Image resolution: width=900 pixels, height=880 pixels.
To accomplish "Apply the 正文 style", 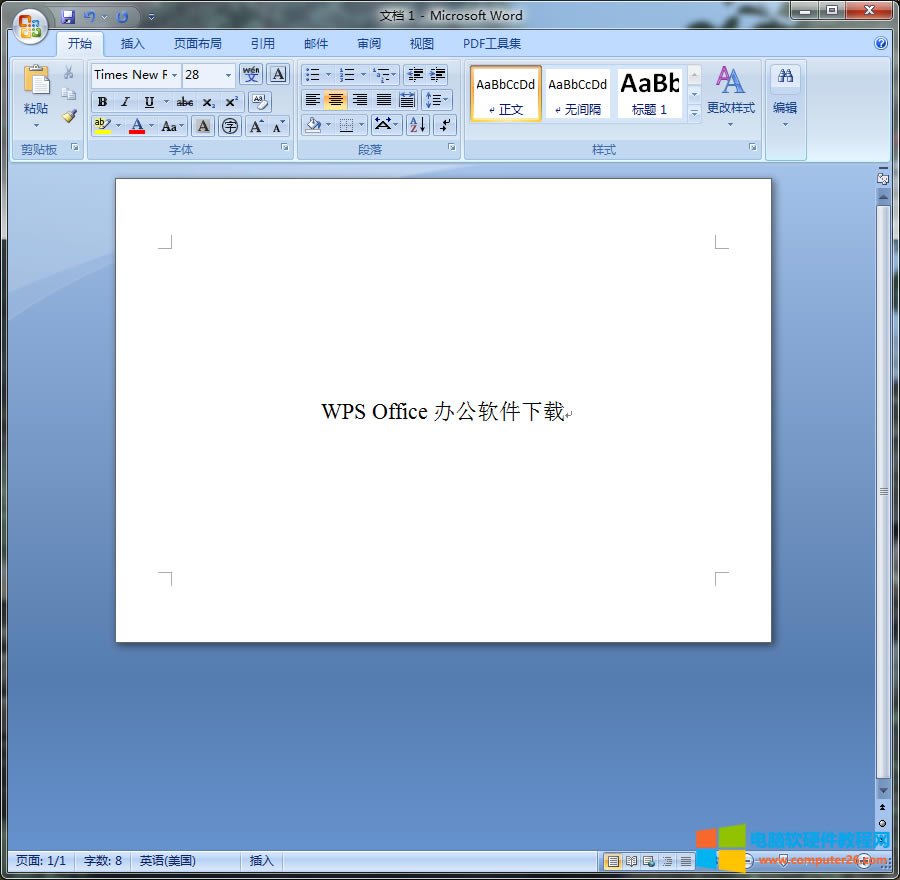I will pyautogui.click(x=505, y=94).
